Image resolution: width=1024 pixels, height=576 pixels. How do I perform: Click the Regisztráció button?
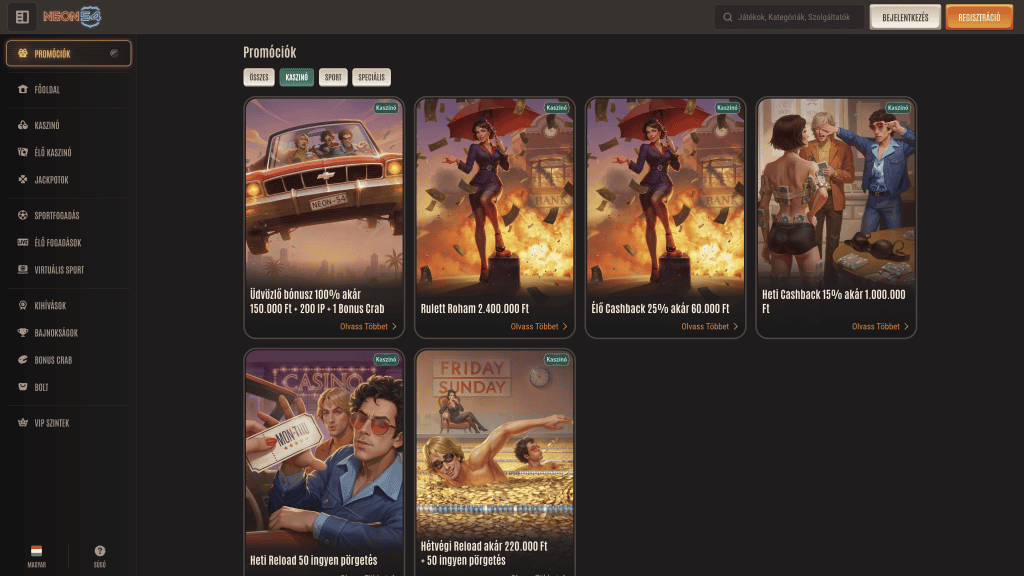(979, 17)
